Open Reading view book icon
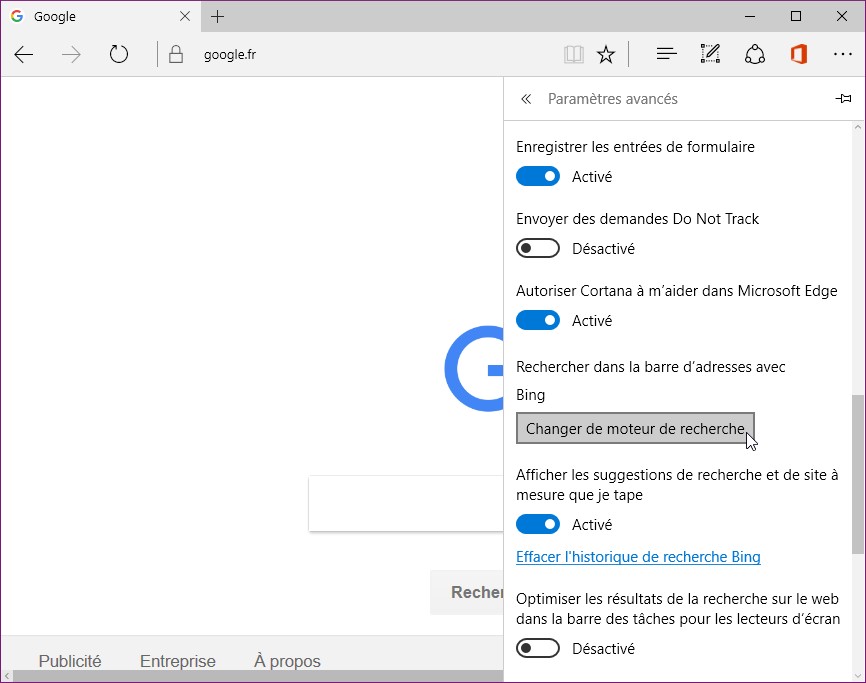Viewport: 866px width, 683px height. click(573, 55)
